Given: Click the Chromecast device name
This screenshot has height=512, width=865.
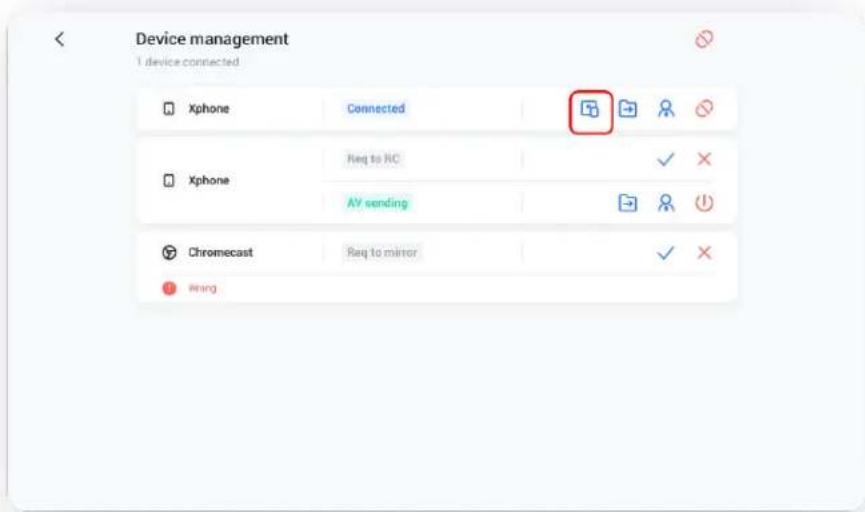Looking at the screenshot, I should pyautogui.click(x=221, y=252).
